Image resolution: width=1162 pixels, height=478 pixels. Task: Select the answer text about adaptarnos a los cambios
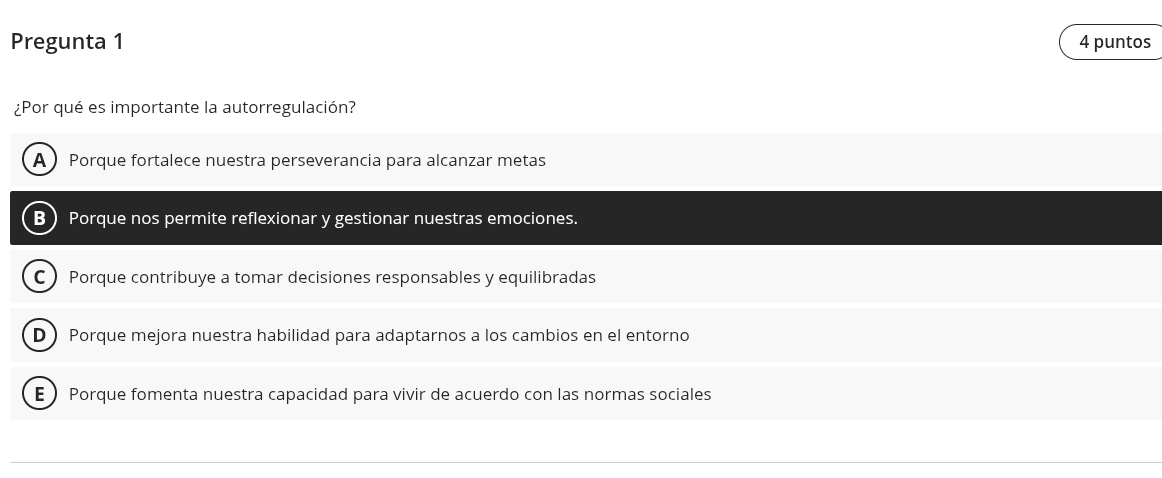(379, 335)
